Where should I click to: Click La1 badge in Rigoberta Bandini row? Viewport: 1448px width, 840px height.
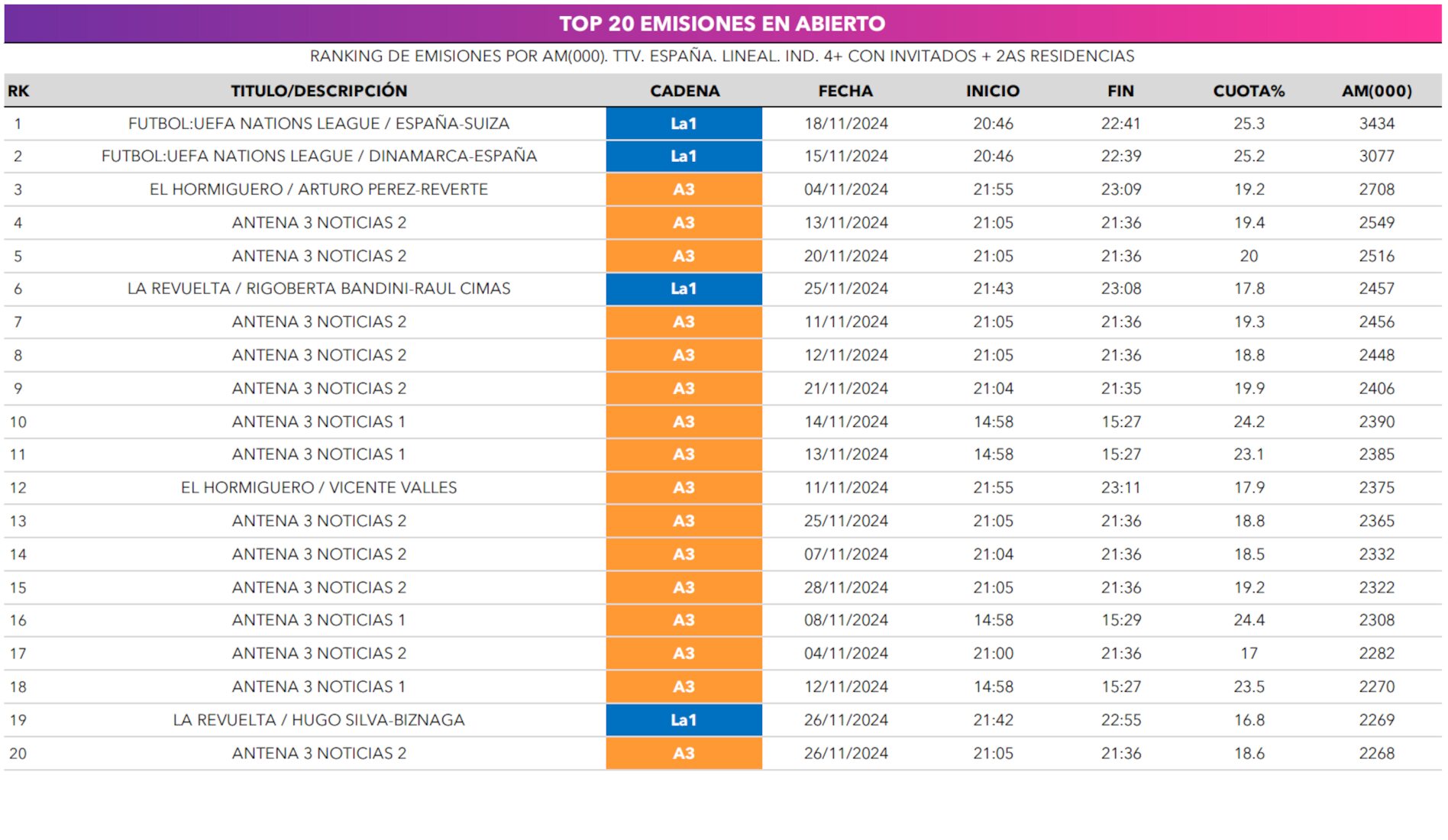[684, 289]
